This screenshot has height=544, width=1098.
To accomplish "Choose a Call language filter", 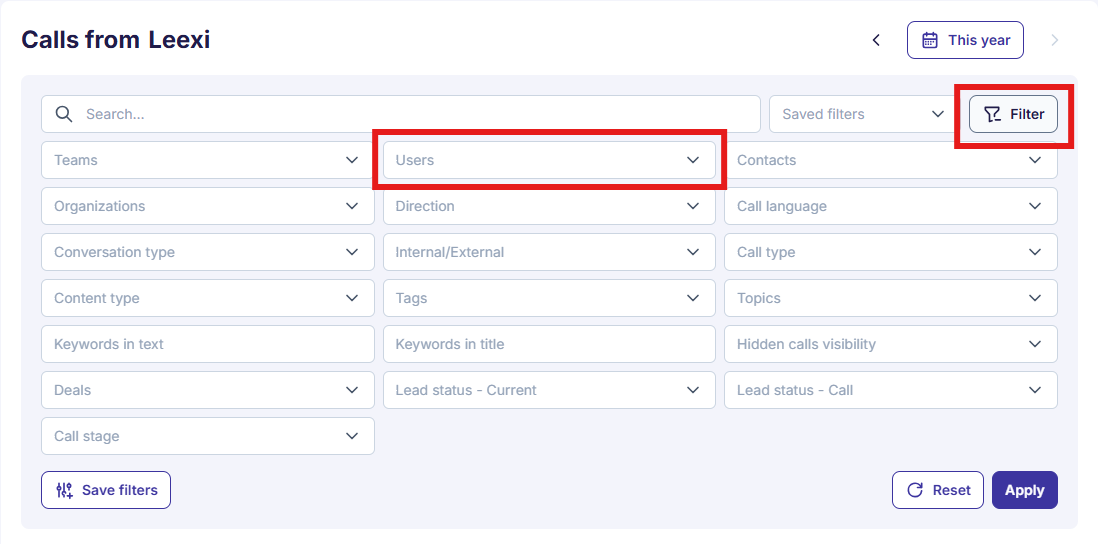I will (891, 207).
